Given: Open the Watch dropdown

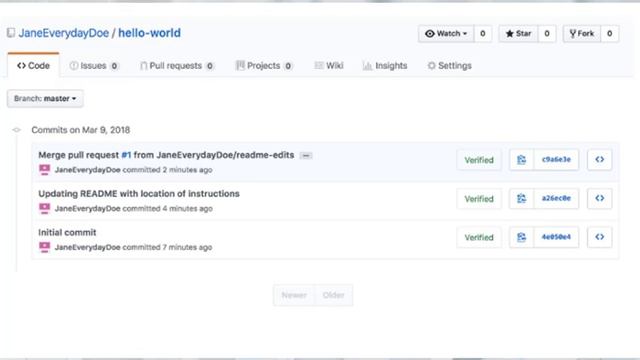Looking at the screenshot, I should [x=446, y=34].
